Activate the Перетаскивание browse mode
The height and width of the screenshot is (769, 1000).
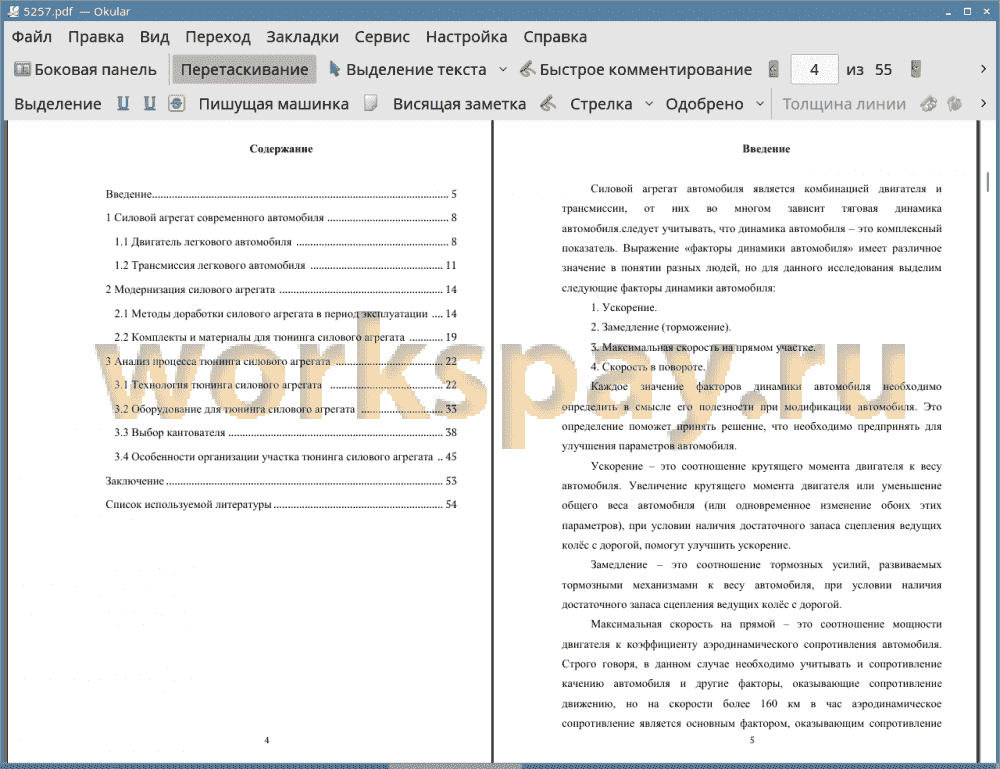pyautogui.click(x=244, y=70)
